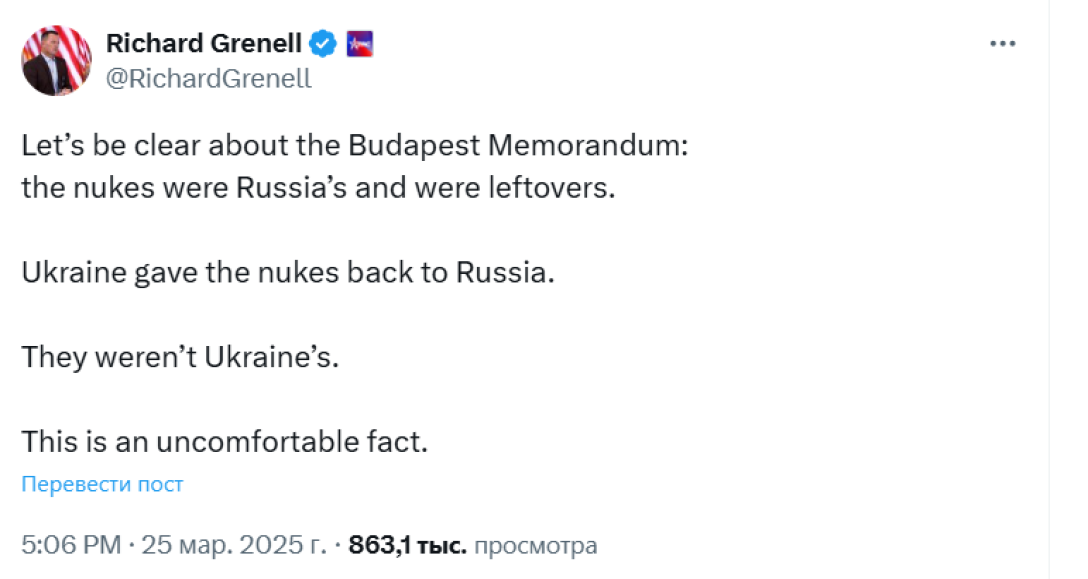
Task: Click the sentence "This is an uncomfortable fact."
Action: [225, 441]
